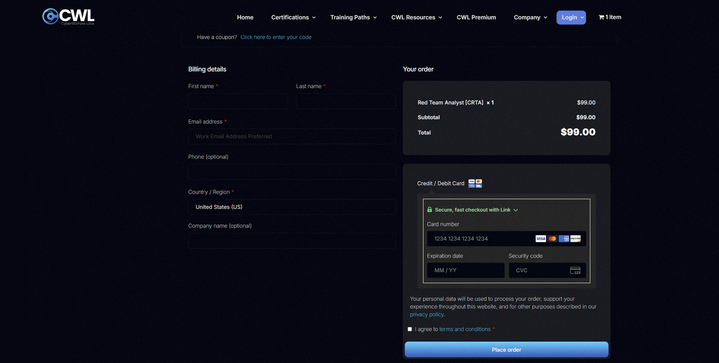
Task: Click here to enter your coupon code
Action: [x=276, y=37]
